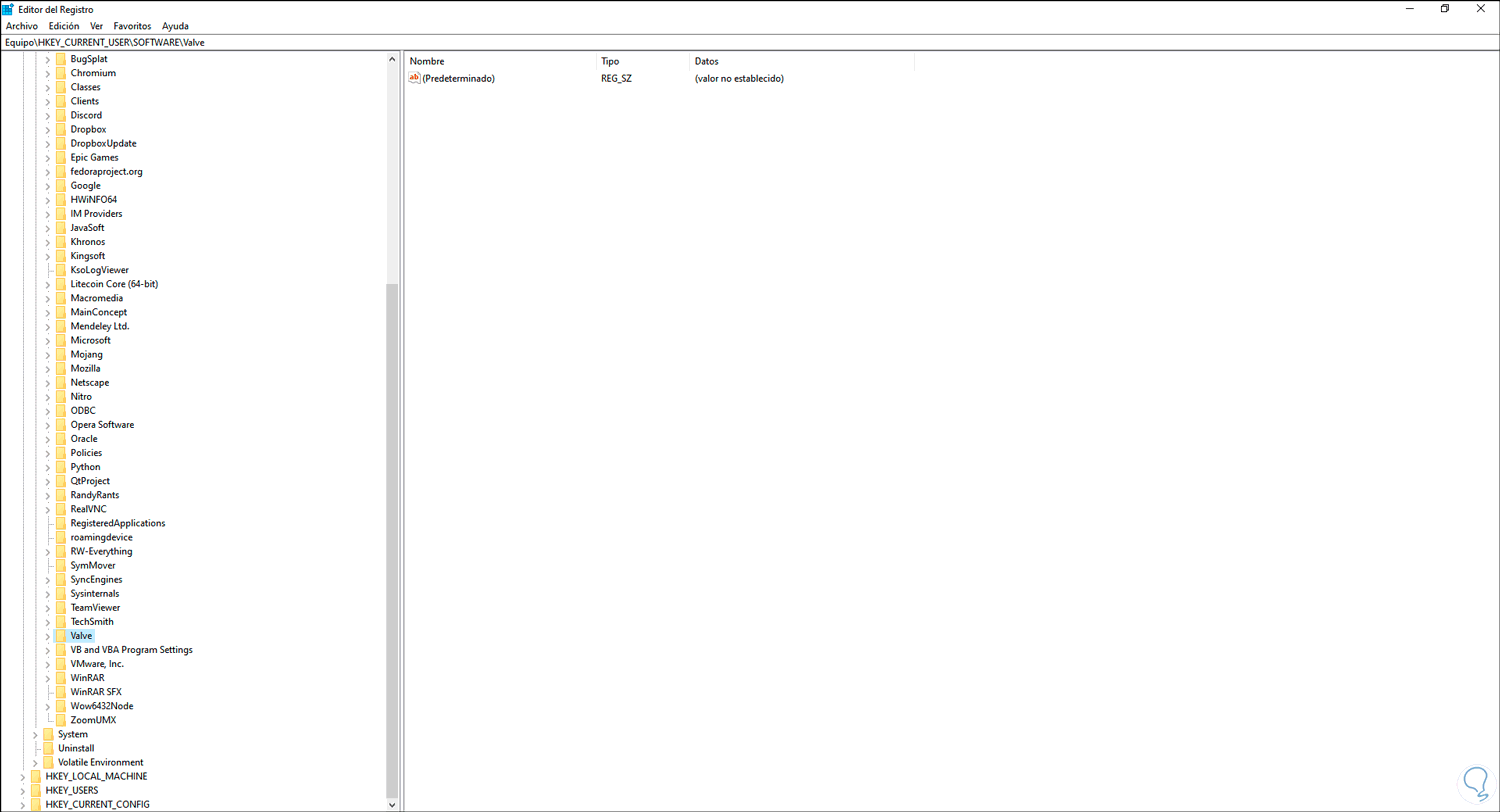
Task: Select the Oracle folder icon
Action: (x=61, y=438)
